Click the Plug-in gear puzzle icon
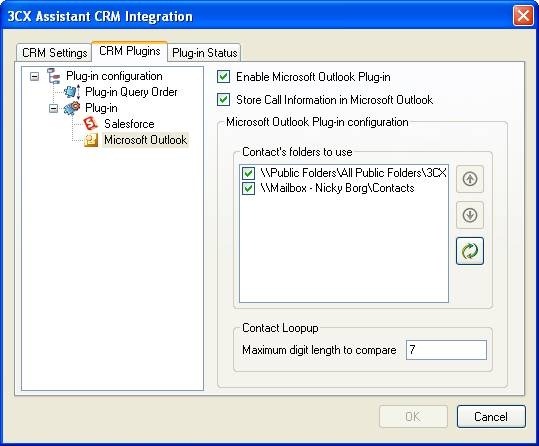This screenshot has height=446, width=539. 72,108
